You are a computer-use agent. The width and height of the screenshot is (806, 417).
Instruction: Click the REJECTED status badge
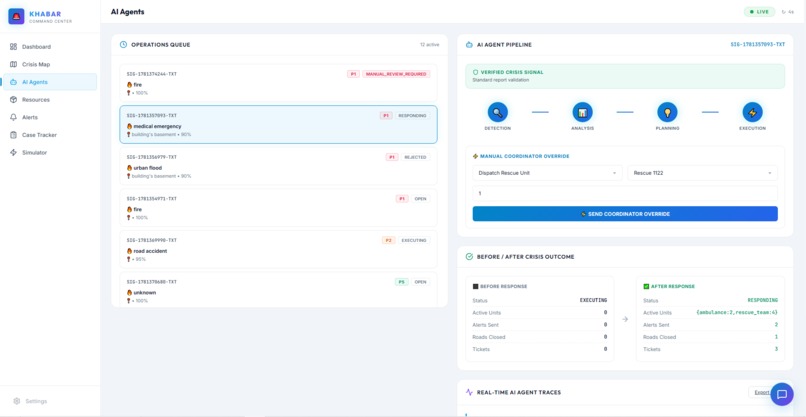tap(415, 157)
